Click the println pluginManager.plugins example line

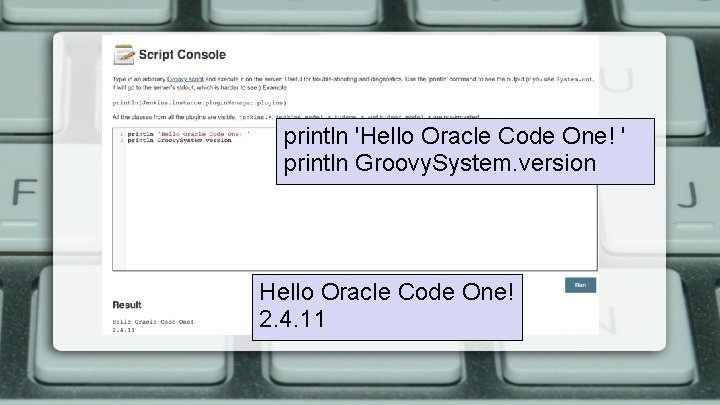[199, 103]
